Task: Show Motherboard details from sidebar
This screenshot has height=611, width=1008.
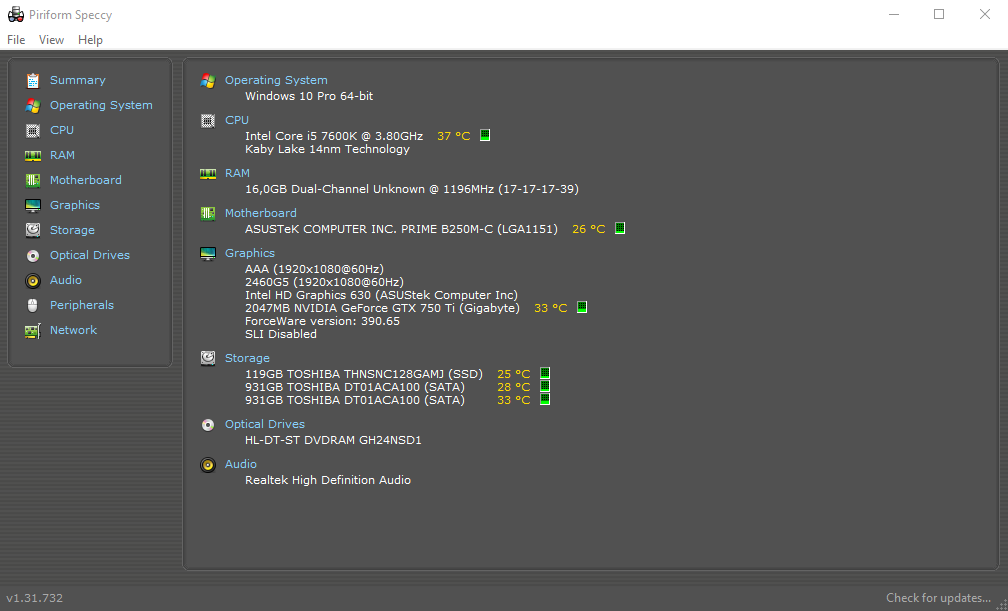Action: click(86, 181)
